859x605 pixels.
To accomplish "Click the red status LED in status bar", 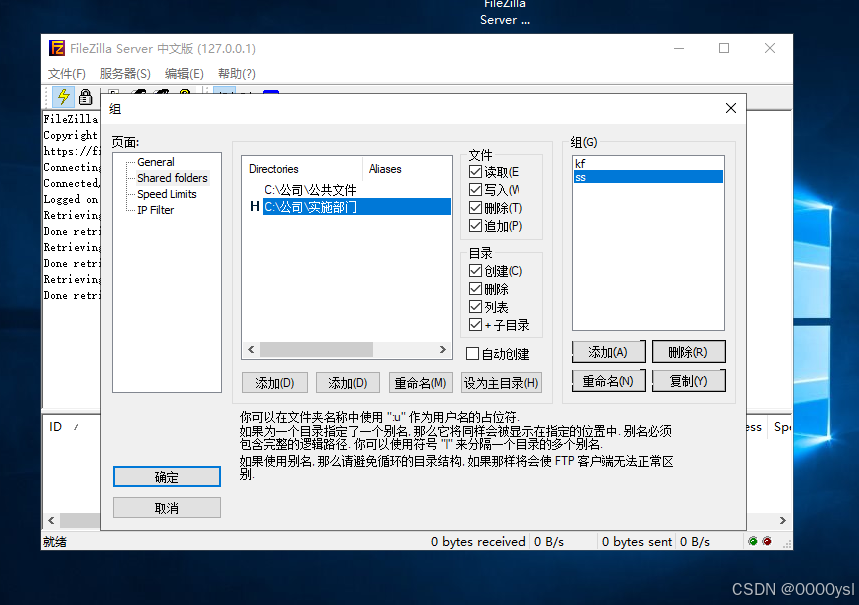I will click(767, 541).
